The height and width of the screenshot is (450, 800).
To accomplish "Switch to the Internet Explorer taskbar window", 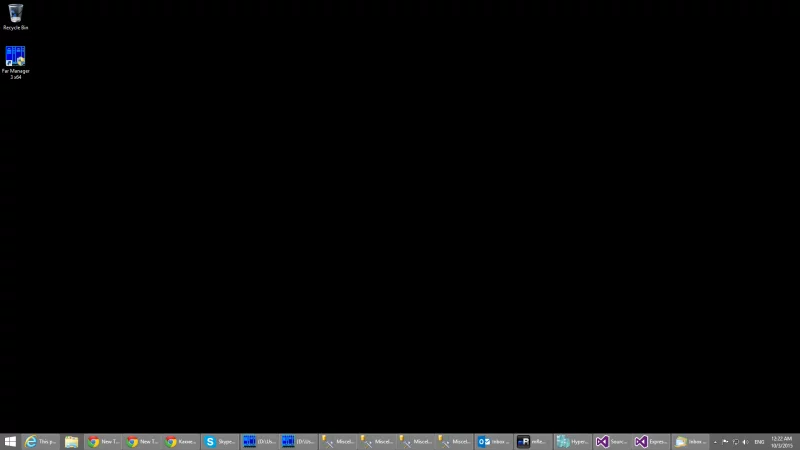I will tap(41, 442).
